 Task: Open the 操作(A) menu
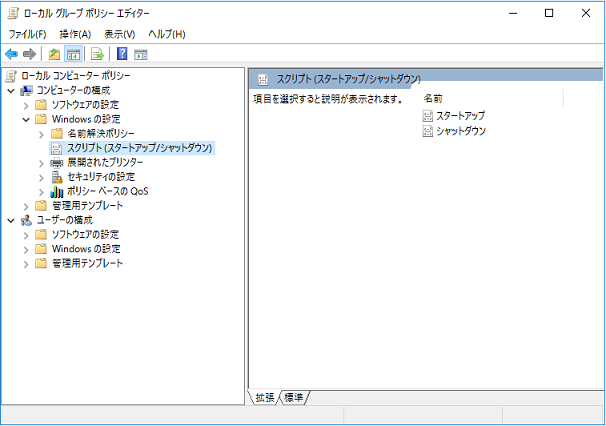pyautogui.click(x=75, y=34)
